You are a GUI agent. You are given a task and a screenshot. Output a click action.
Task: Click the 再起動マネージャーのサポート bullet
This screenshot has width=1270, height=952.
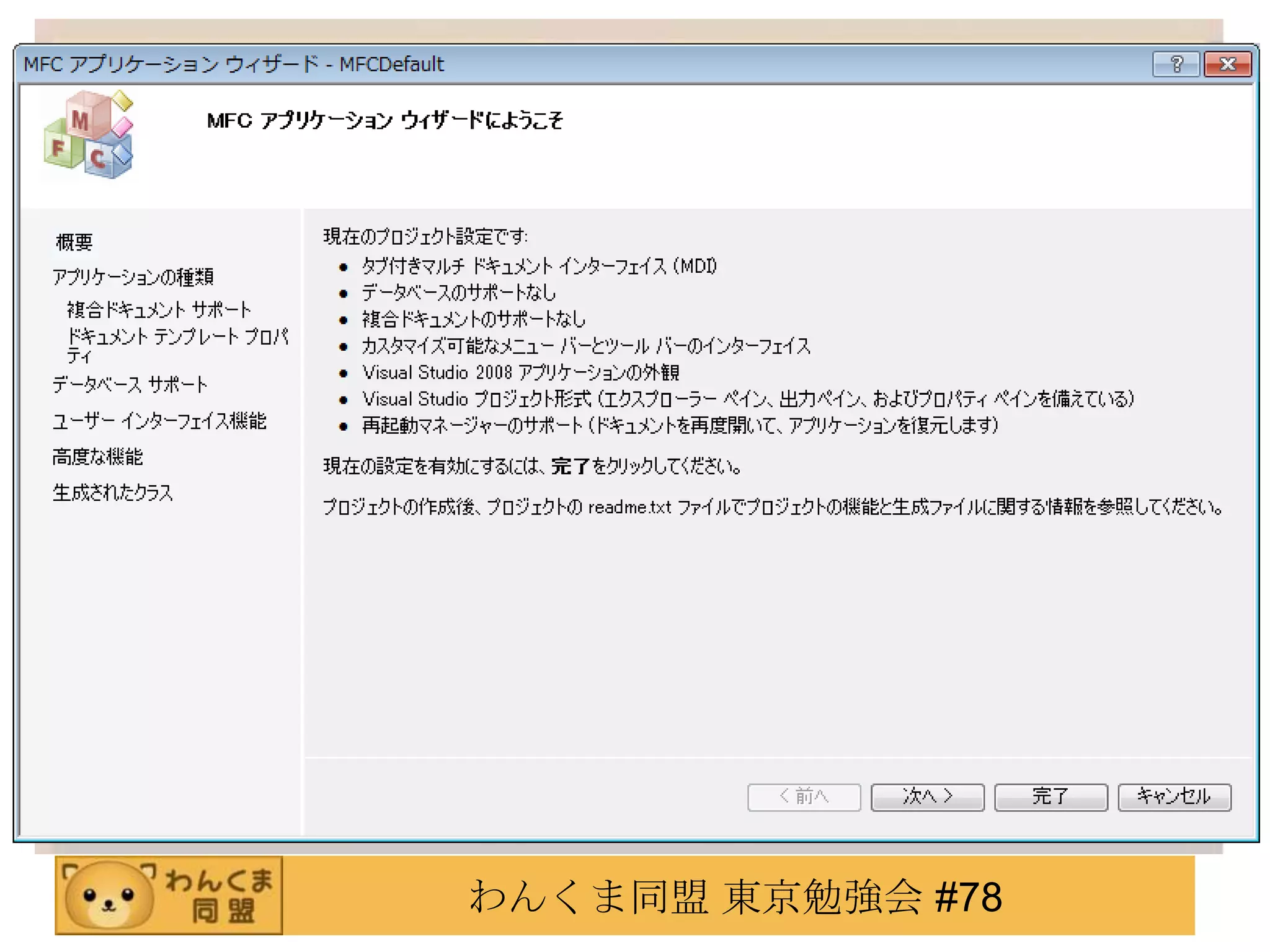680,426
